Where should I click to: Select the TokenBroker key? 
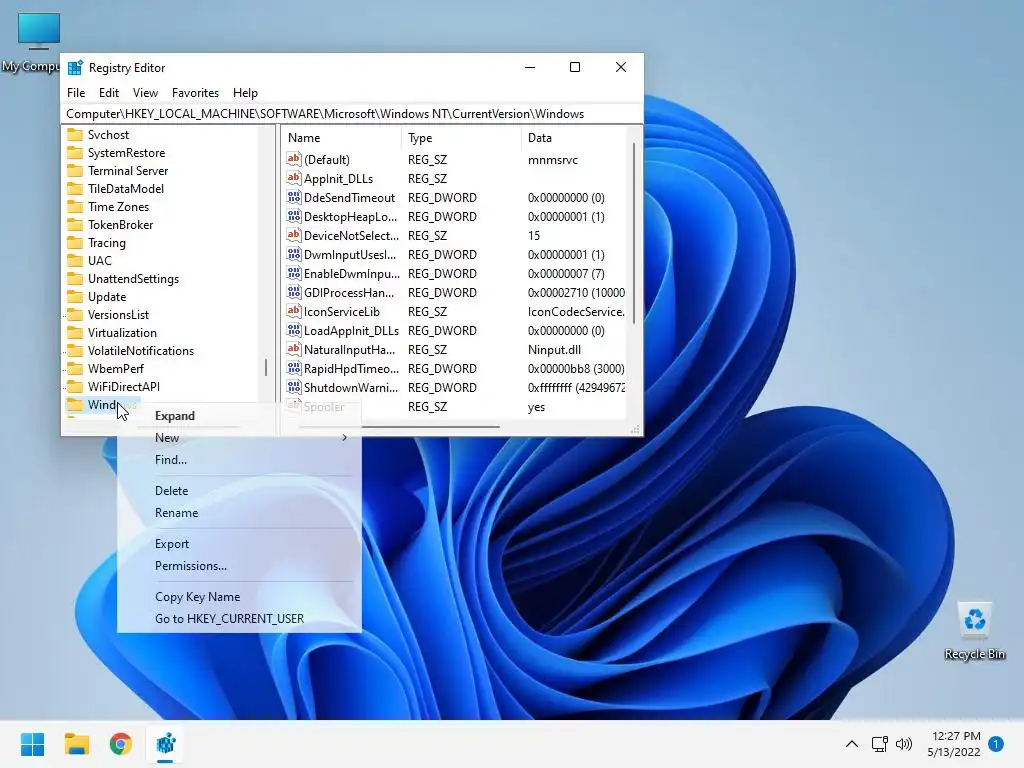(120, 225)
